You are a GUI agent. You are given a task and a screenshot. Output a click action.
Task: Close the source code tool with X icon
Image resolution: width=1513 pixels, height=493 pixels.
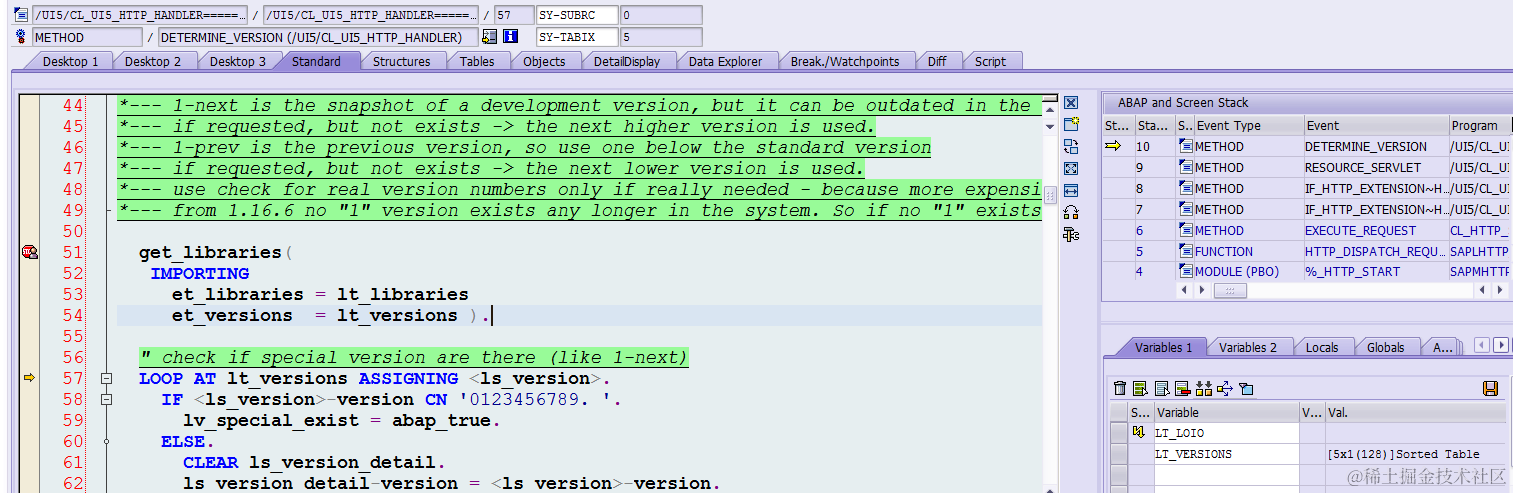(1071, 103)
